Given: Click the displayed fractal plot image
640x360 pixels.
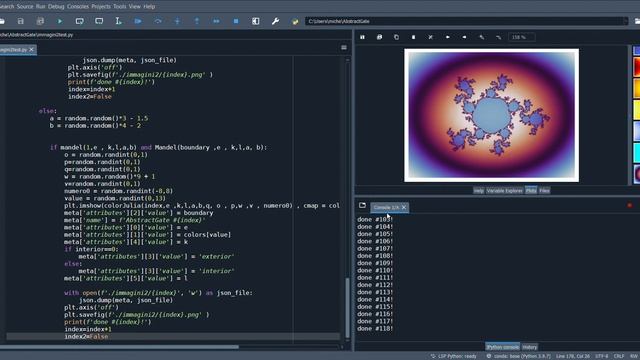Looking at the screenshot, I should (491, 116).
